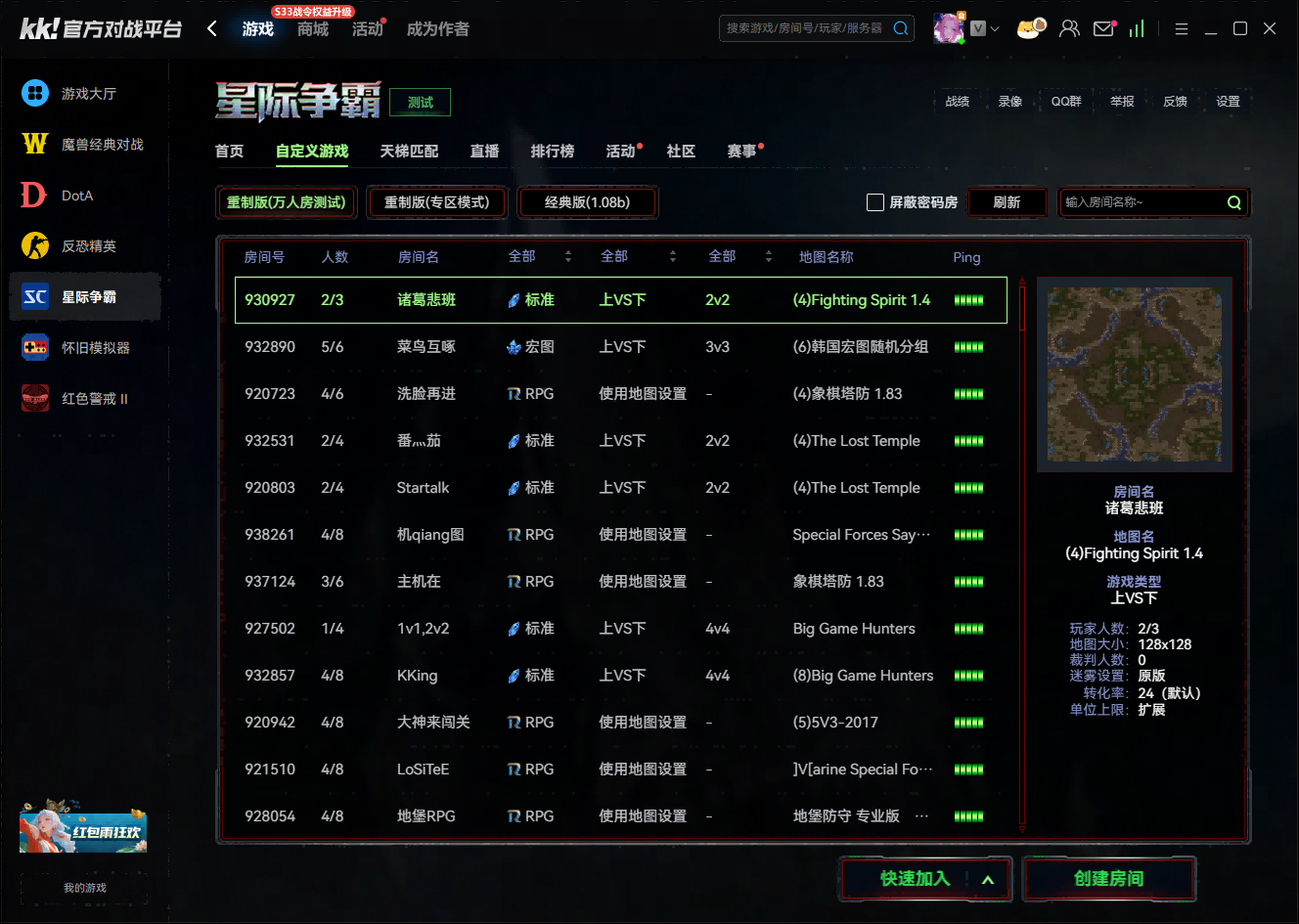Click the VIP badge next to the avatar

click(x=977, y=29)
